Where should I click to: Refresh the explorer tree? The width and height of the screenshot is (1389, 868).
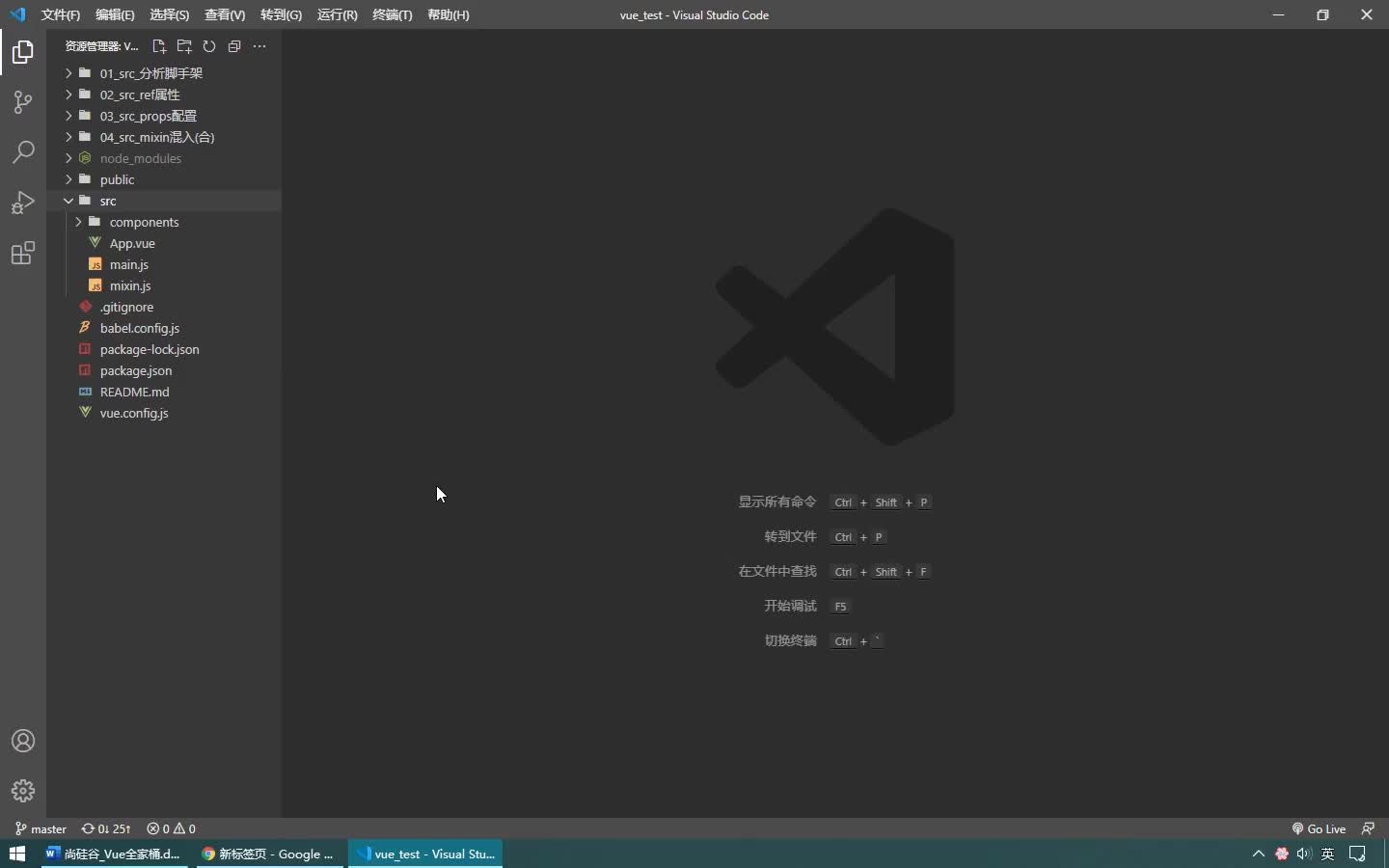tap(209, 46)
